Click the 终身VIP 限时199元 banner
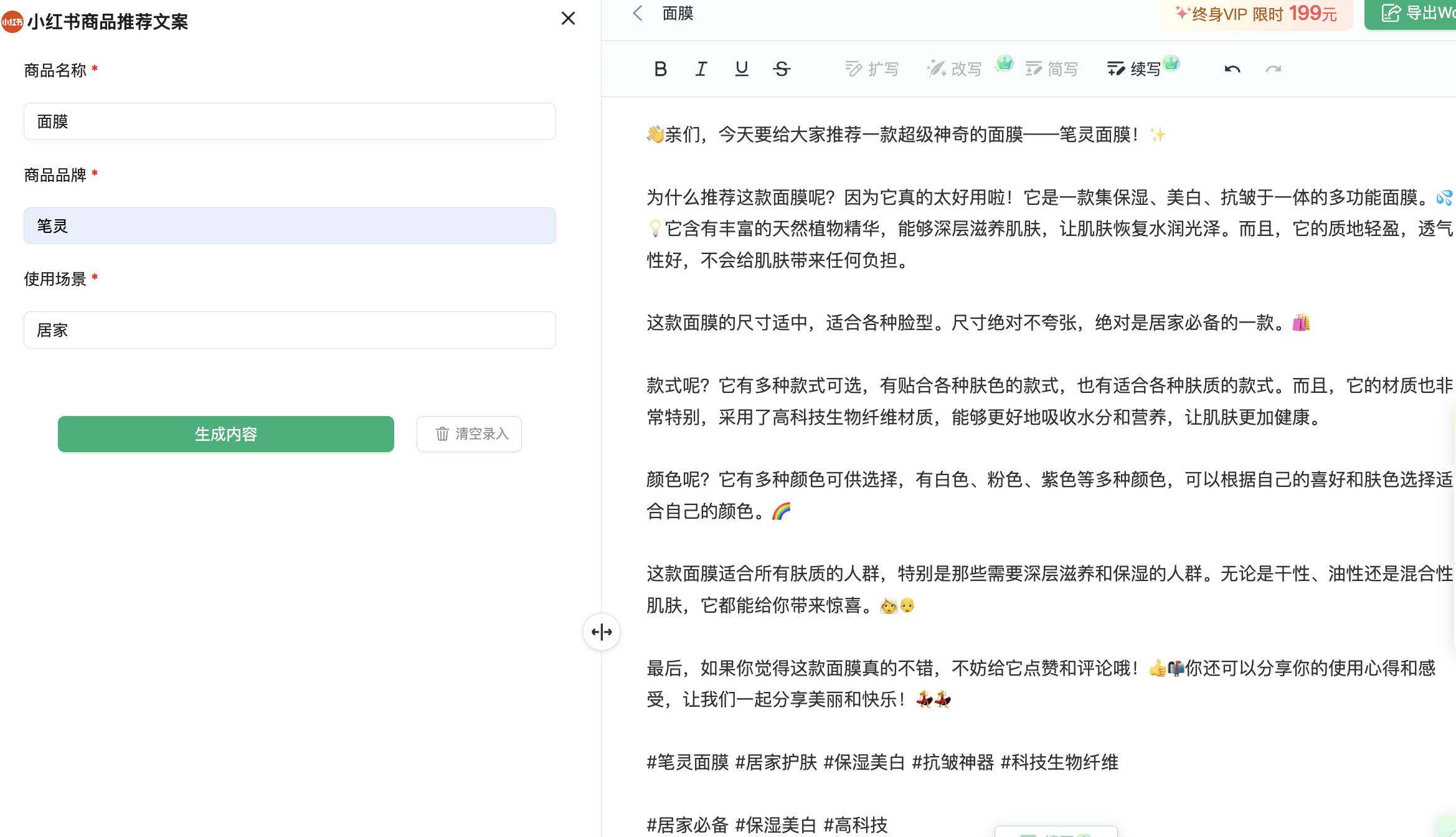 pos(1255,14)
